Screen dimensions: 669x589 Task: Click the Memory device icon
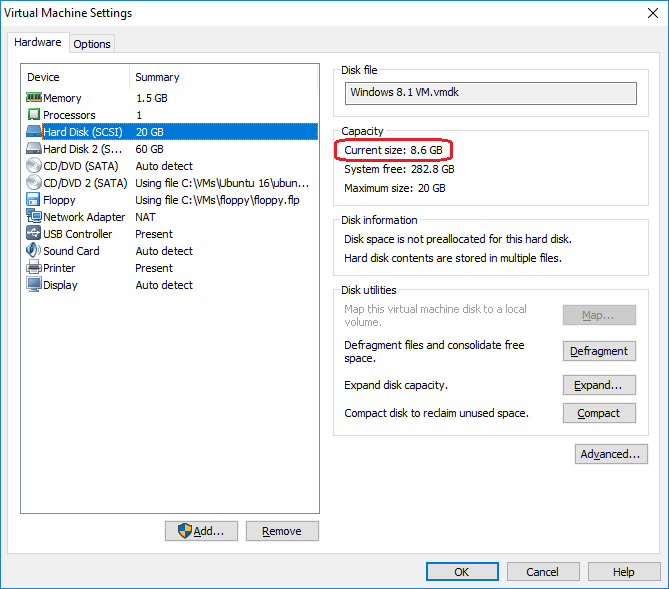click(x=34, y=97)
